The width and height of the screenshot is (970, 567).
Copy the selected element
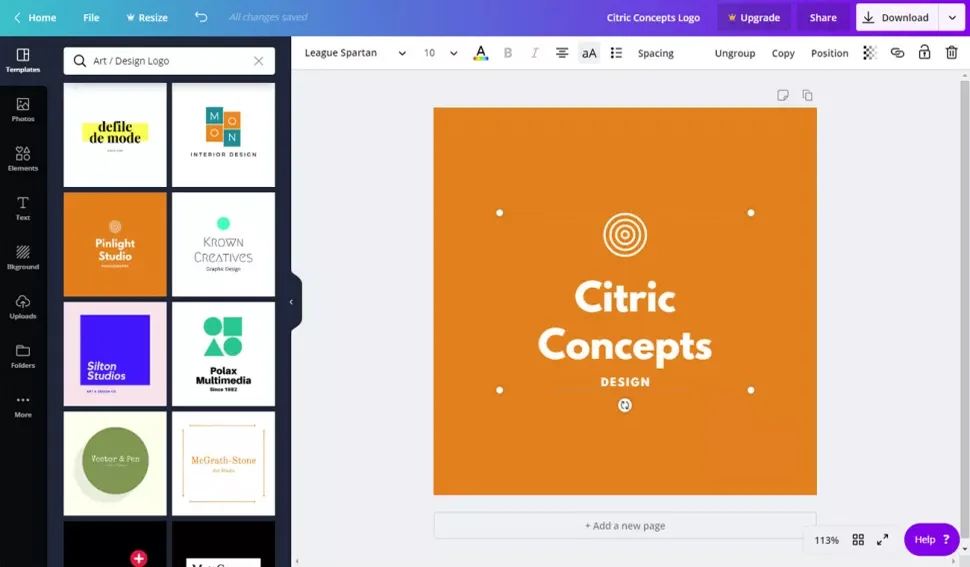pyautogui.click(x=783, y=53)
